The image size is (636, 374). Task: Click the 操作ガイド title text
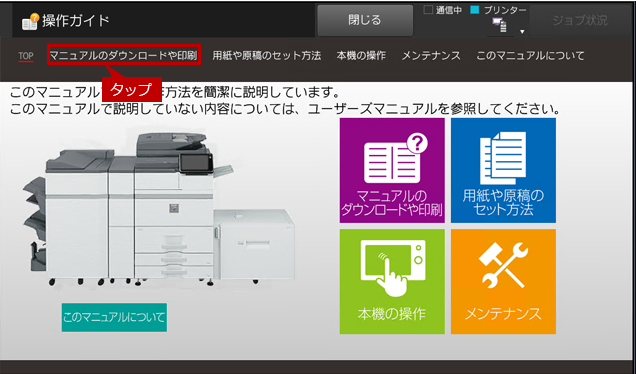(x=76, y=21)
